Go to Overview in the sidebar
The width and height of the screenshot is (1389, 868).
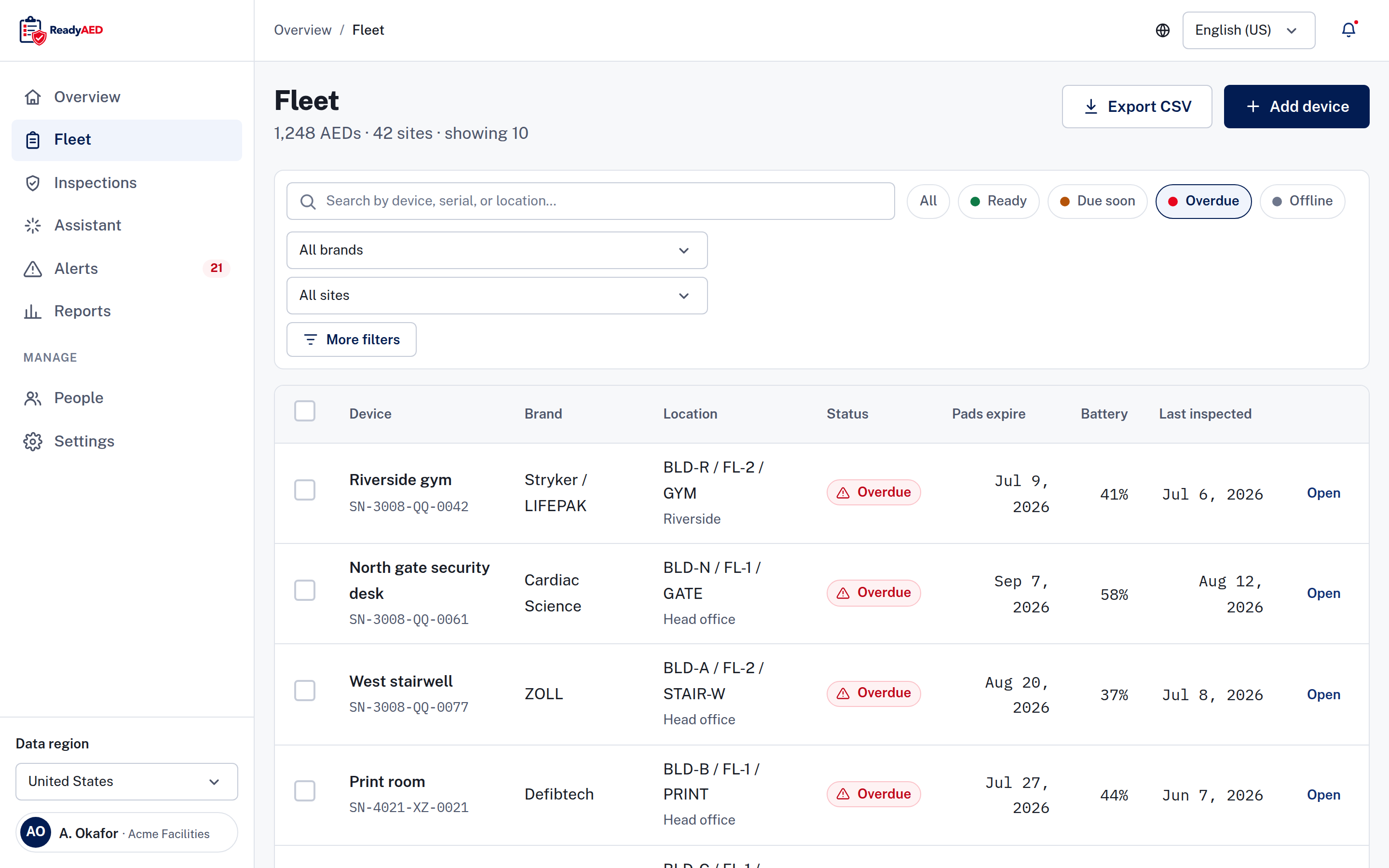[x=127, y=97]
